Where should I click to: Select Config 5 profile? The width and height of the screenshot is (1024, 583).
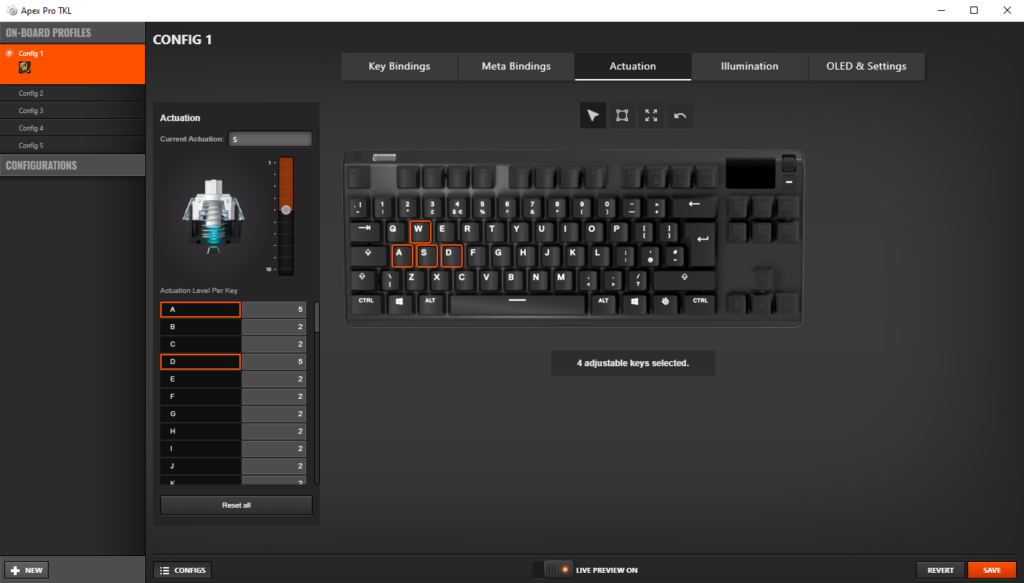(x=72, y=146)
